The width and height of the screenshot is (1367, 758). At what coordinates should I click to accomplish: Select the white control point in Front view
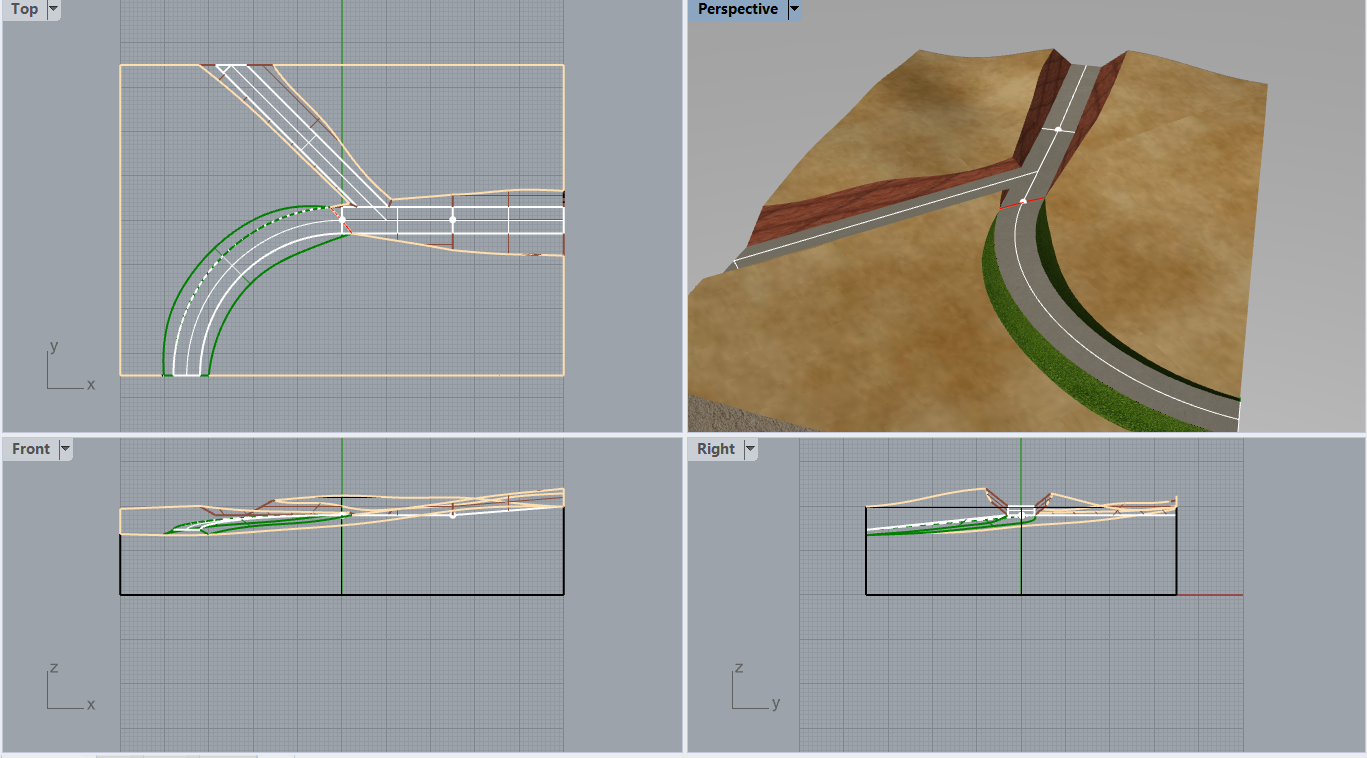point(453,516)
